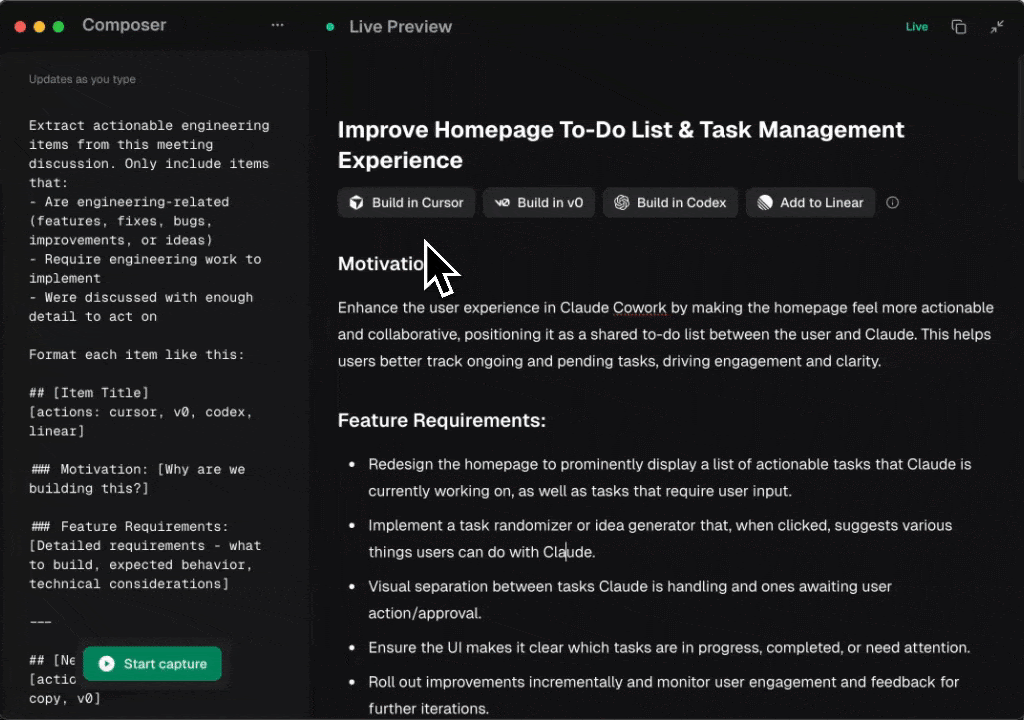The image size is (1024, 720).
Task: Click the Build in v0 button
Action: point(538,203)
